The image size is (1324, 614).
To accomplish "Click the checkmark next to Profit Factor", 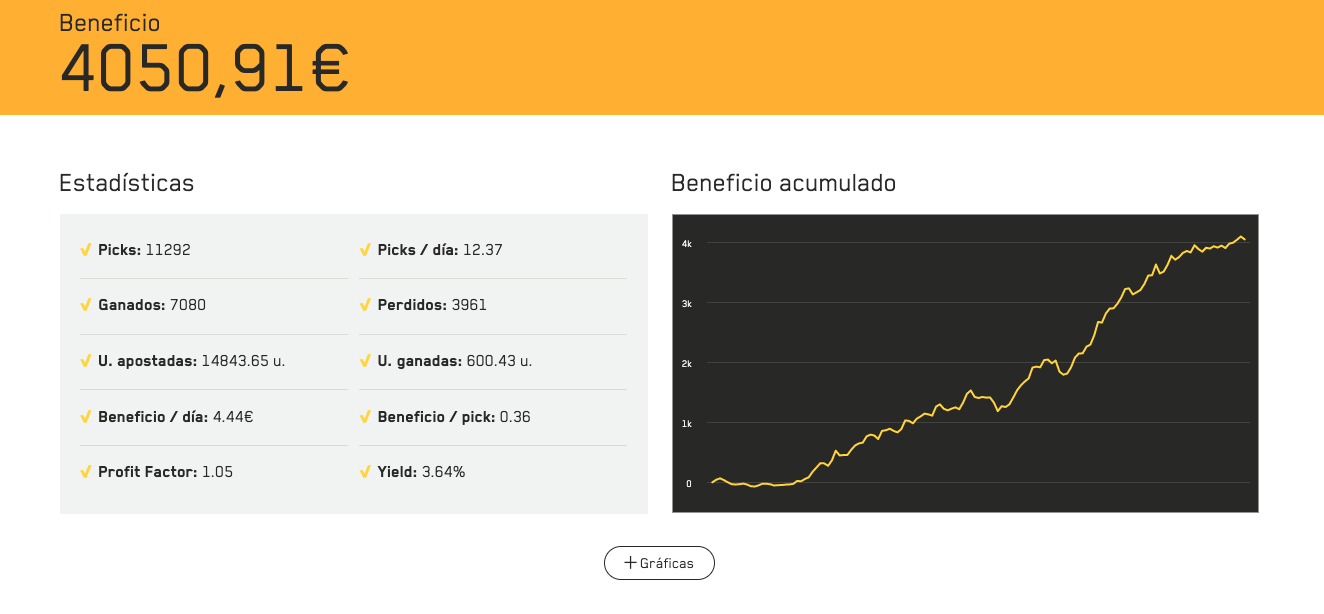I will (x=85, y=472).
